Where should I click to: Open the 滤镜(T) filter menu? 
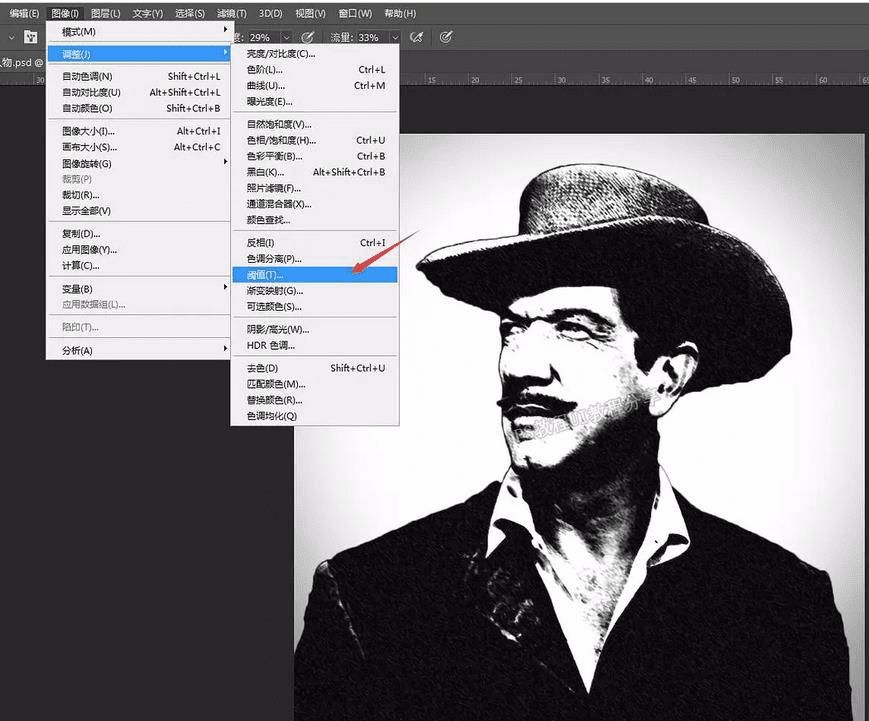coord(231,13)
